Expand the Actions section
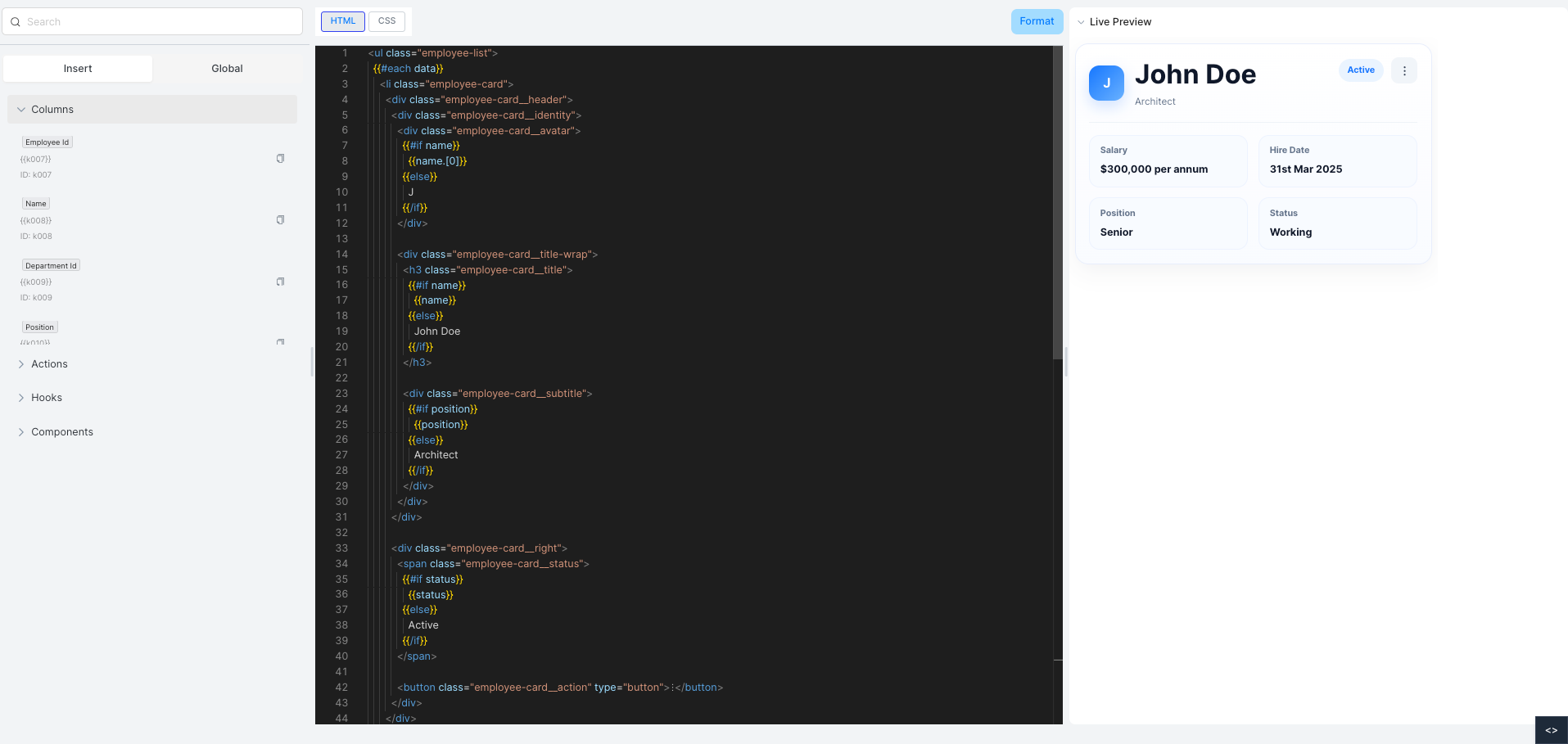The image size is (1568, 744). tap(50, 363)
